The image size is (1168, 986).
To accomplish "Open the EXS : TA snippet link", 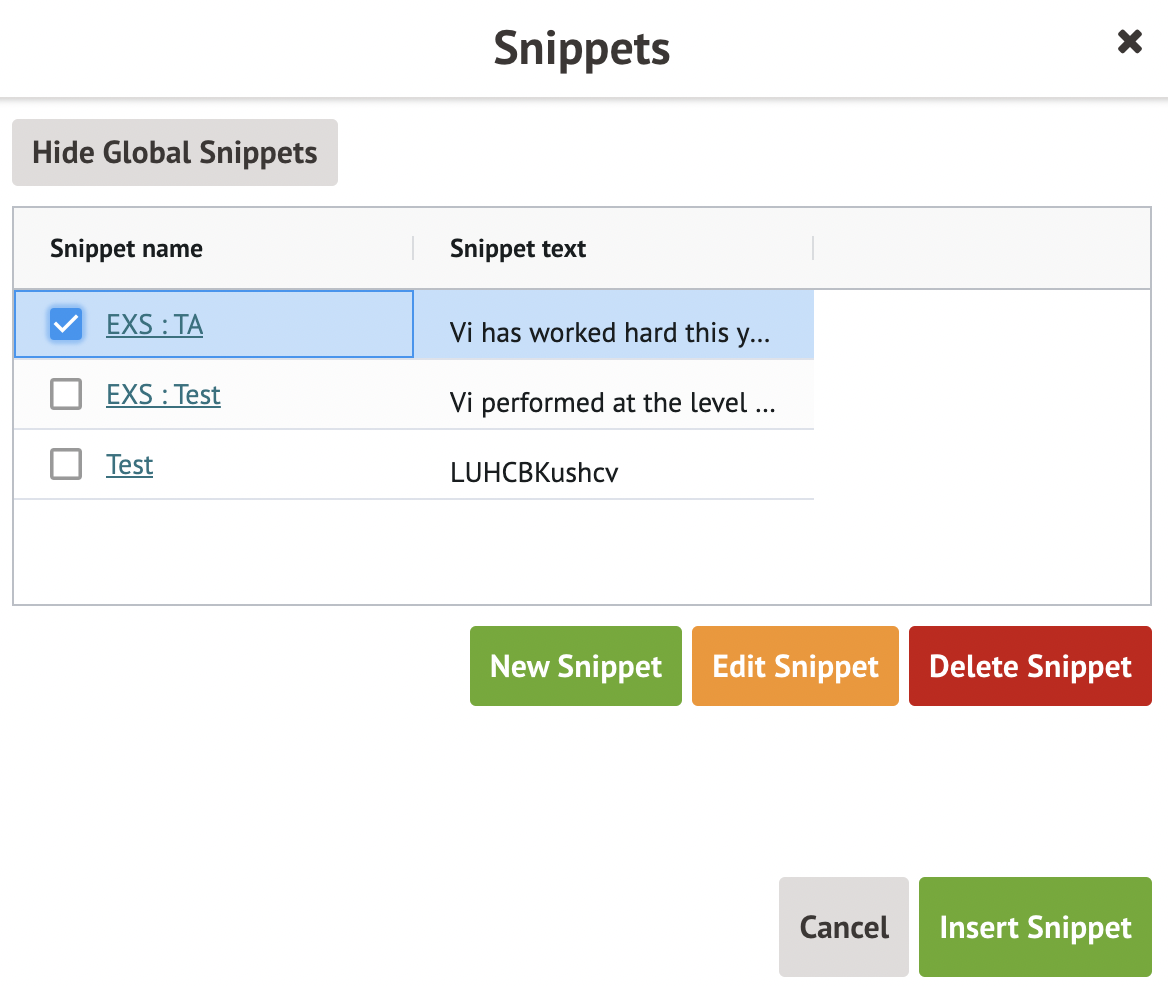I will tap(154, 325).
